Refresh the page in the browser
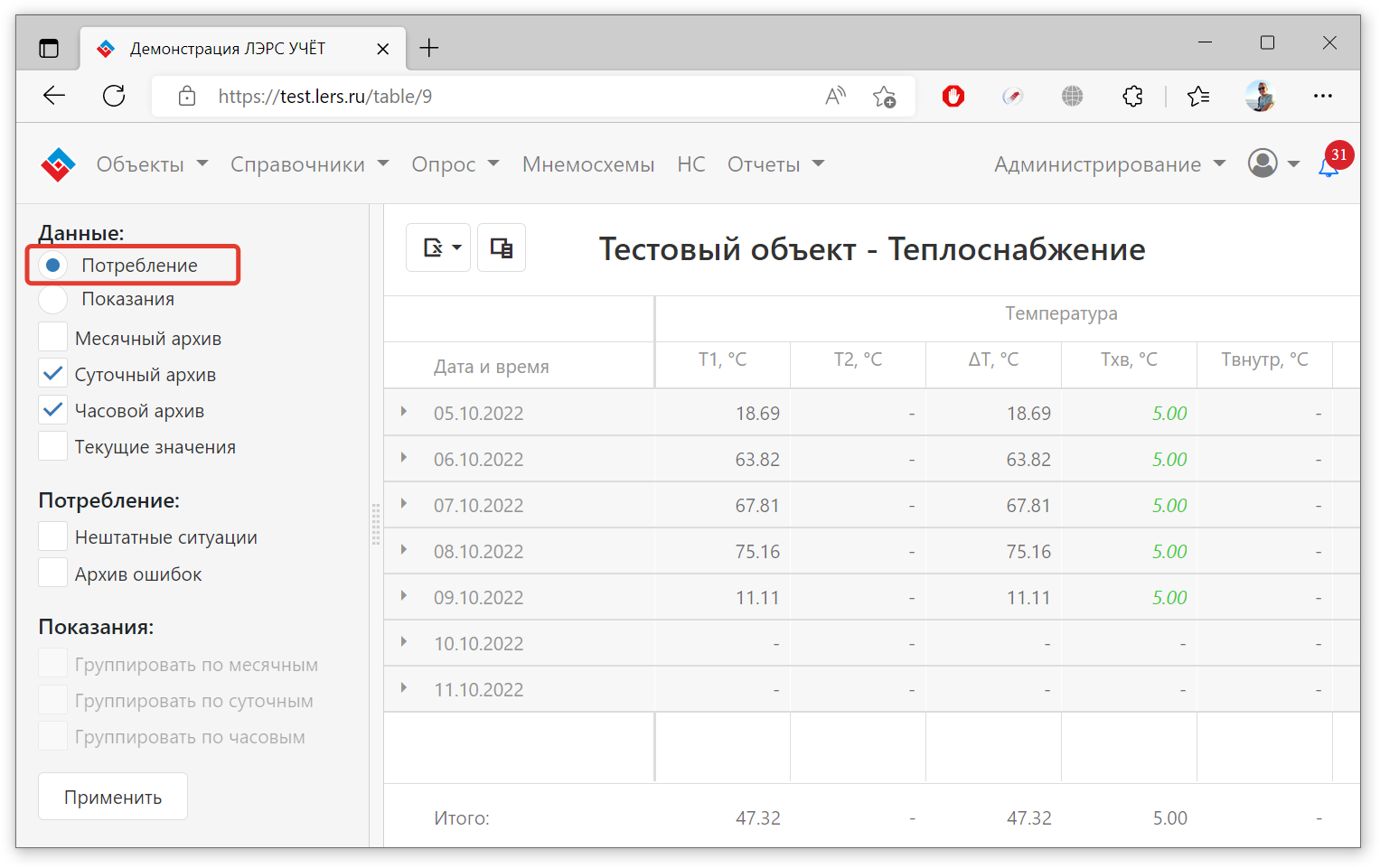Screen dimensions: 1380x868 coord(114,96)
